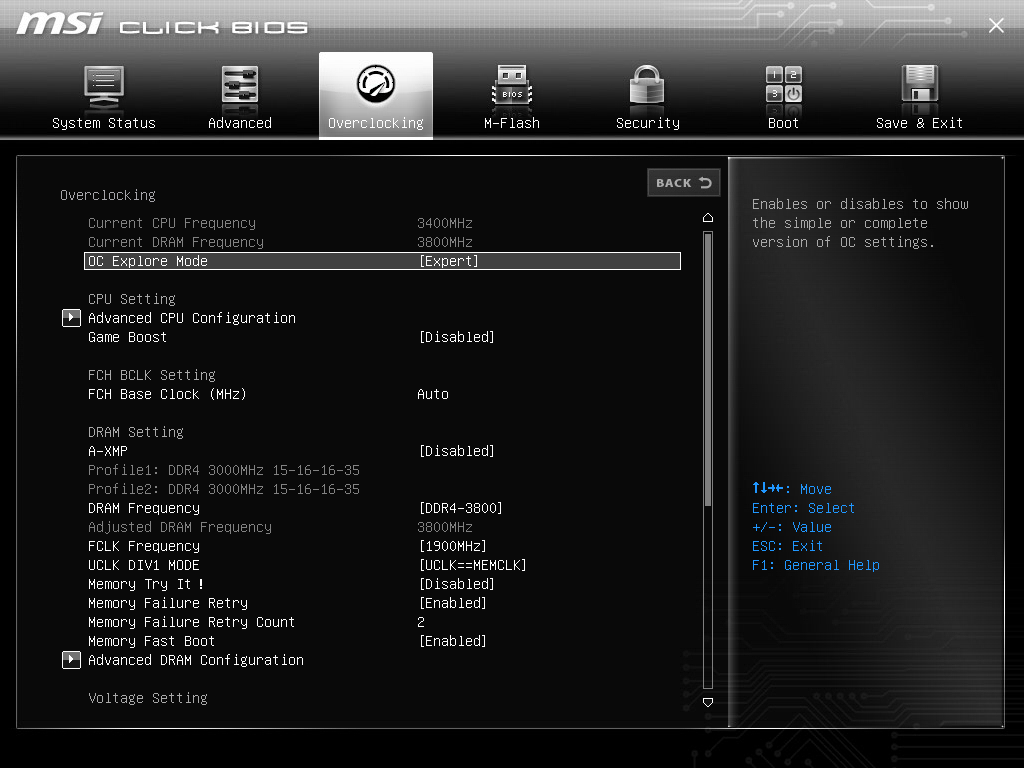Click the MSI logo in header

point(60,24)
